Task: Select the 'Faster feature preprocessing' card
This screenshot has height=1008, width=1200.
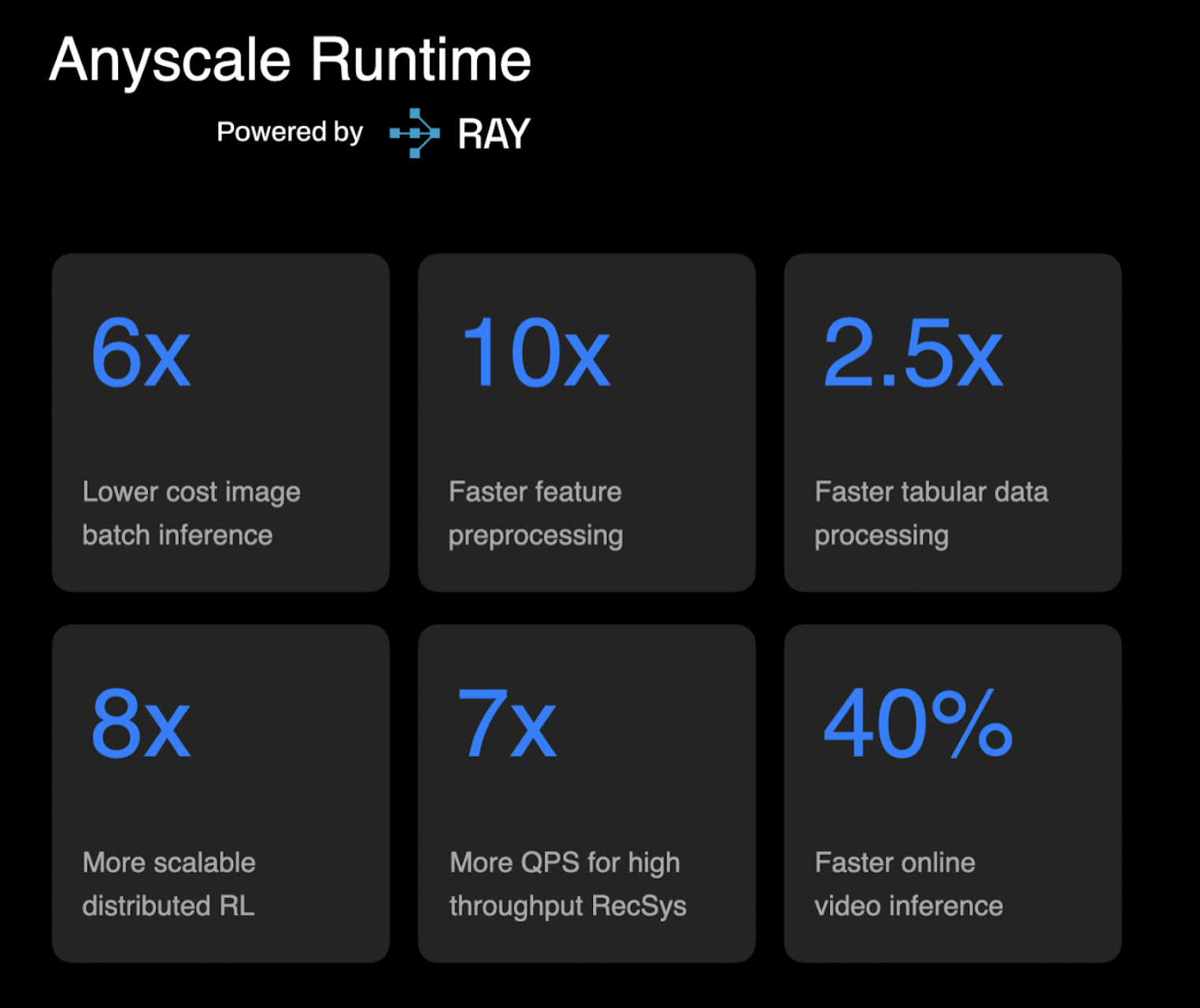Action: tap(587, 423)
